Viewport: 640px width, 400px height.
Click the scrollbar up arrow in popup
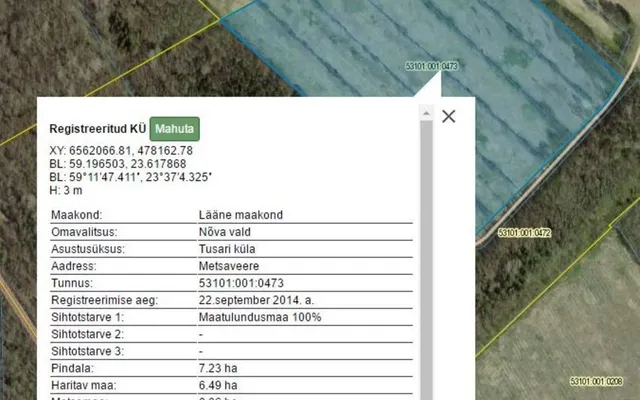(426, 113)
